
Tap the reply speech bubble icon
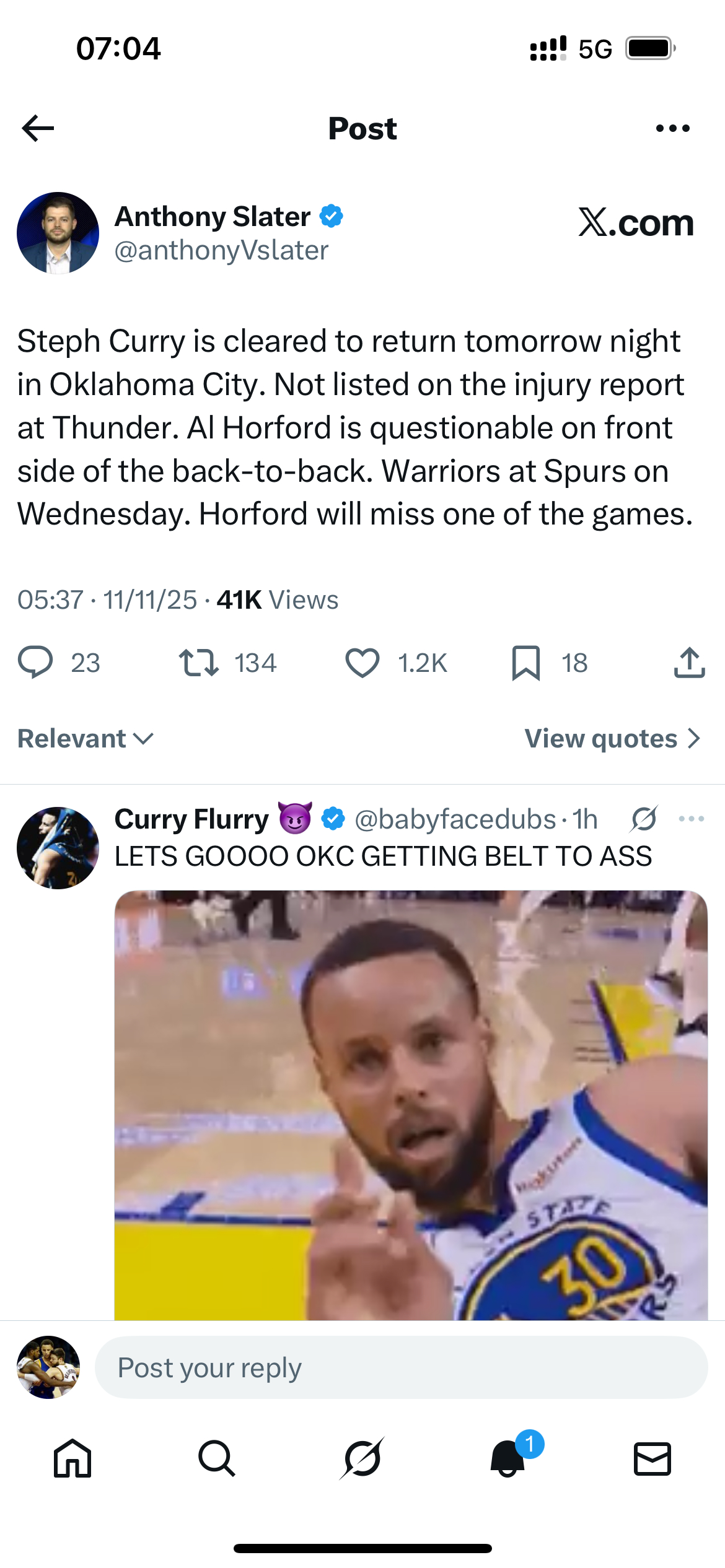point(35,663)
